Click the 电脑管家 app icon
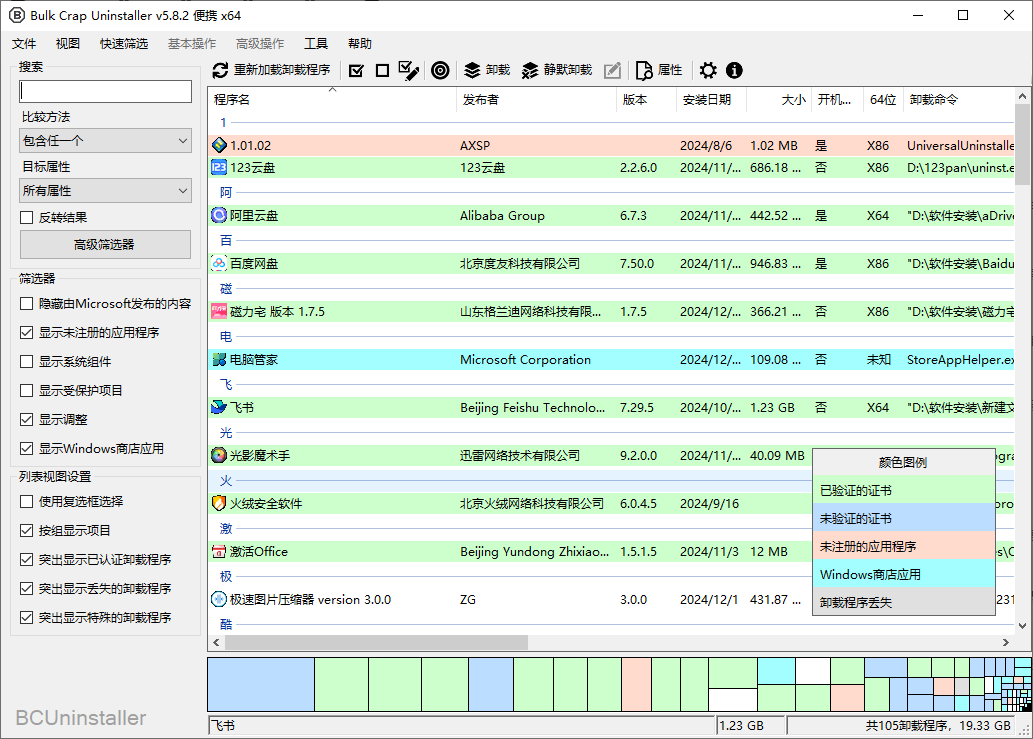Image resolution: width=1033 pixels, height=739 pixels. pyautogui.click(x=219, y=360)
